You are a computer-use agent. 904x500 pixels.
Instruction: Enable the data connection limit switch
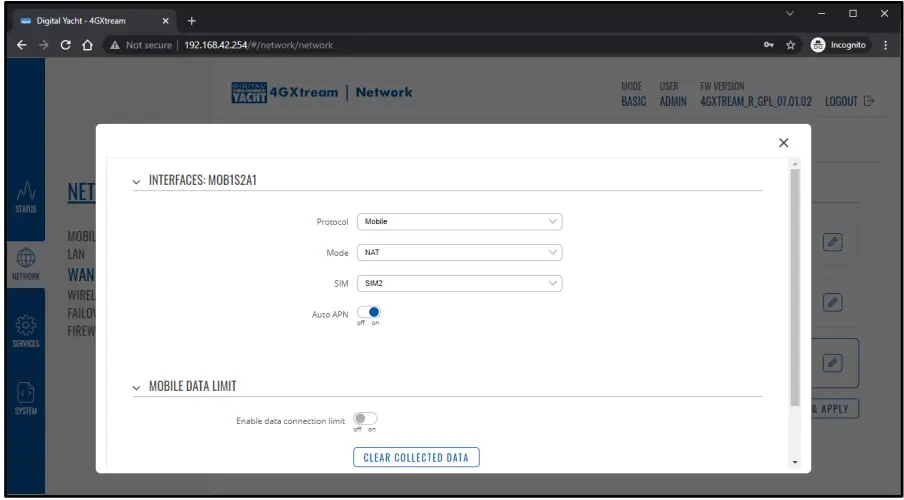click(368, 421)
